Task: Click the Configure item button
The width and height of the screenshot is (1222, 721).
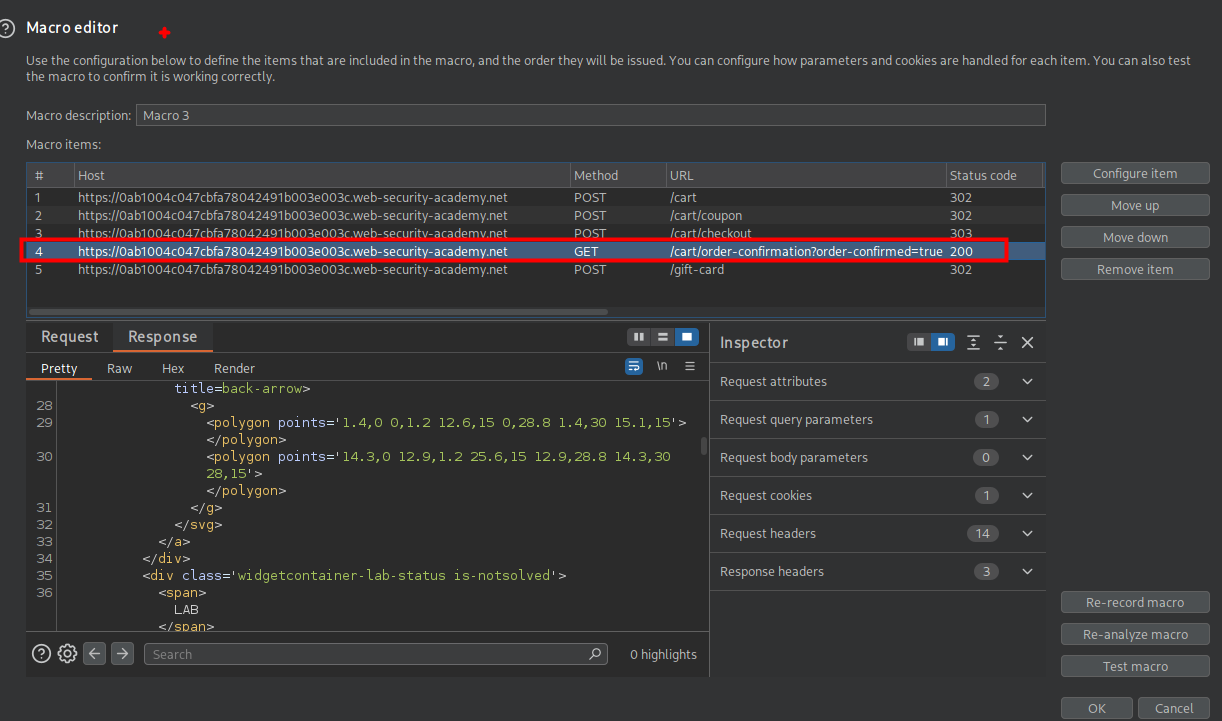Action: coord(1135,174)
